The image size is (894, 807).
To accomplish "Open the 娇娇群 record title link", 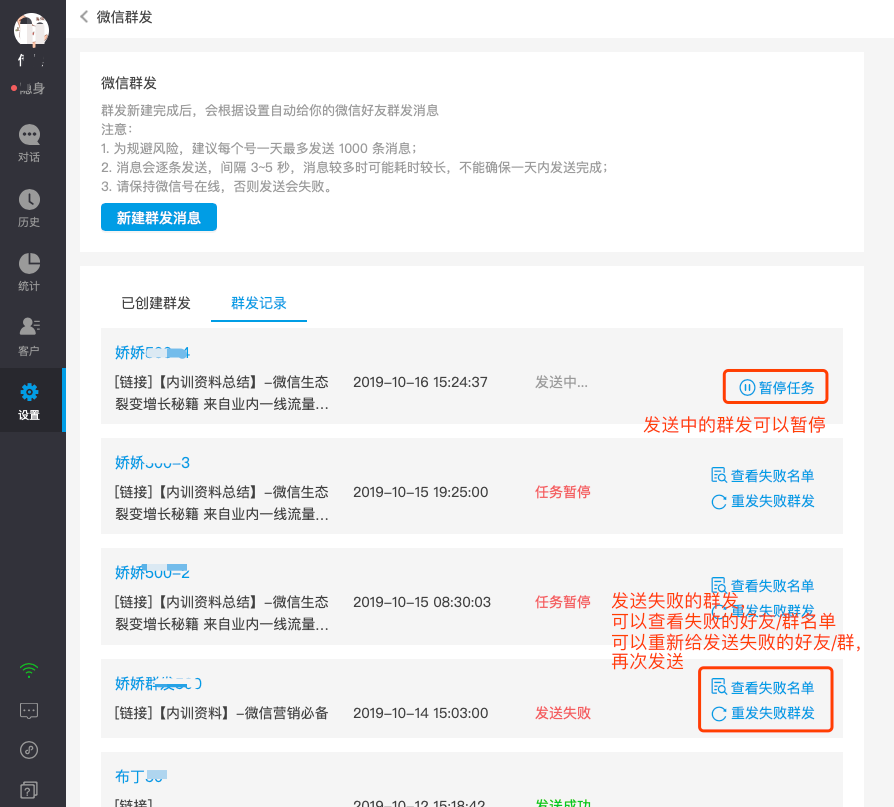I will 159,683.
